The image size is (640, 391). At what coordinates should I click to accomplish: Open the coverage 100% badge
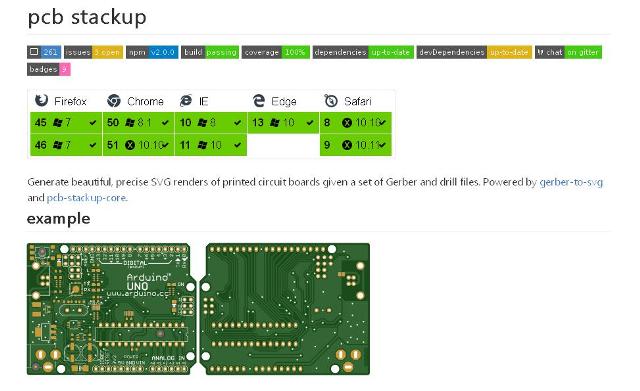tap(276, 52)
